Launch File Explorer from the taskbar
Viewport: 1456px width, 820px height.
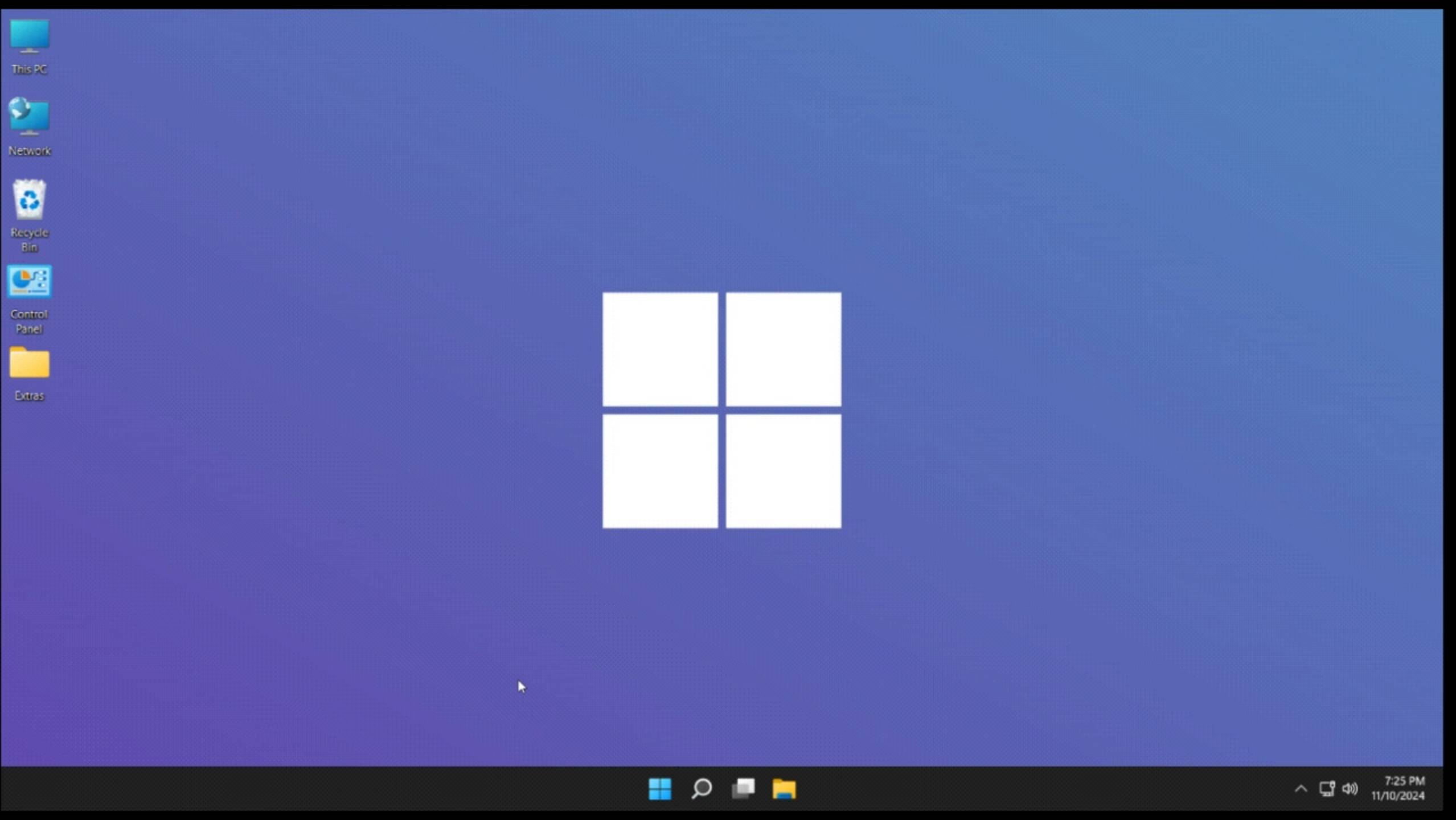(784, 789)
